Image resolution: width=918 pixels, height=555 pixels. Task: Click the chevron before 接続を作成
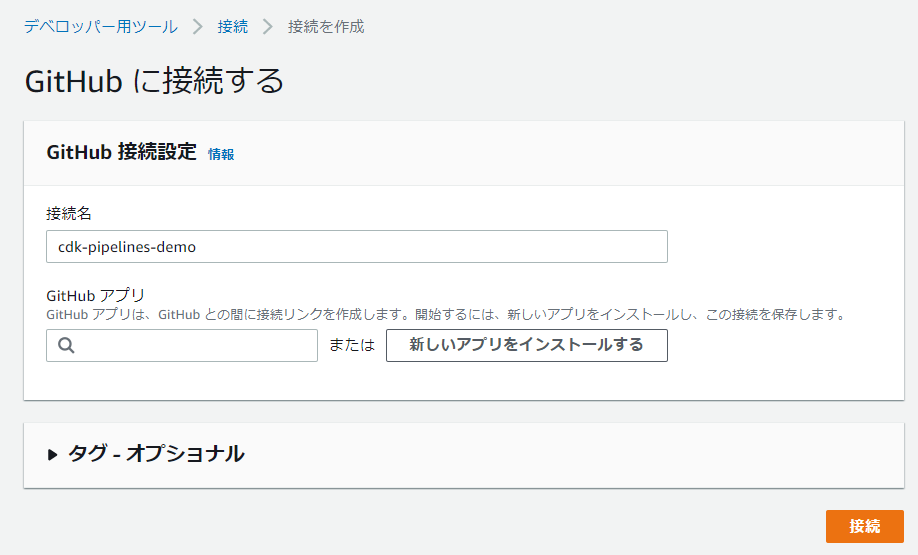coord(268,26)
